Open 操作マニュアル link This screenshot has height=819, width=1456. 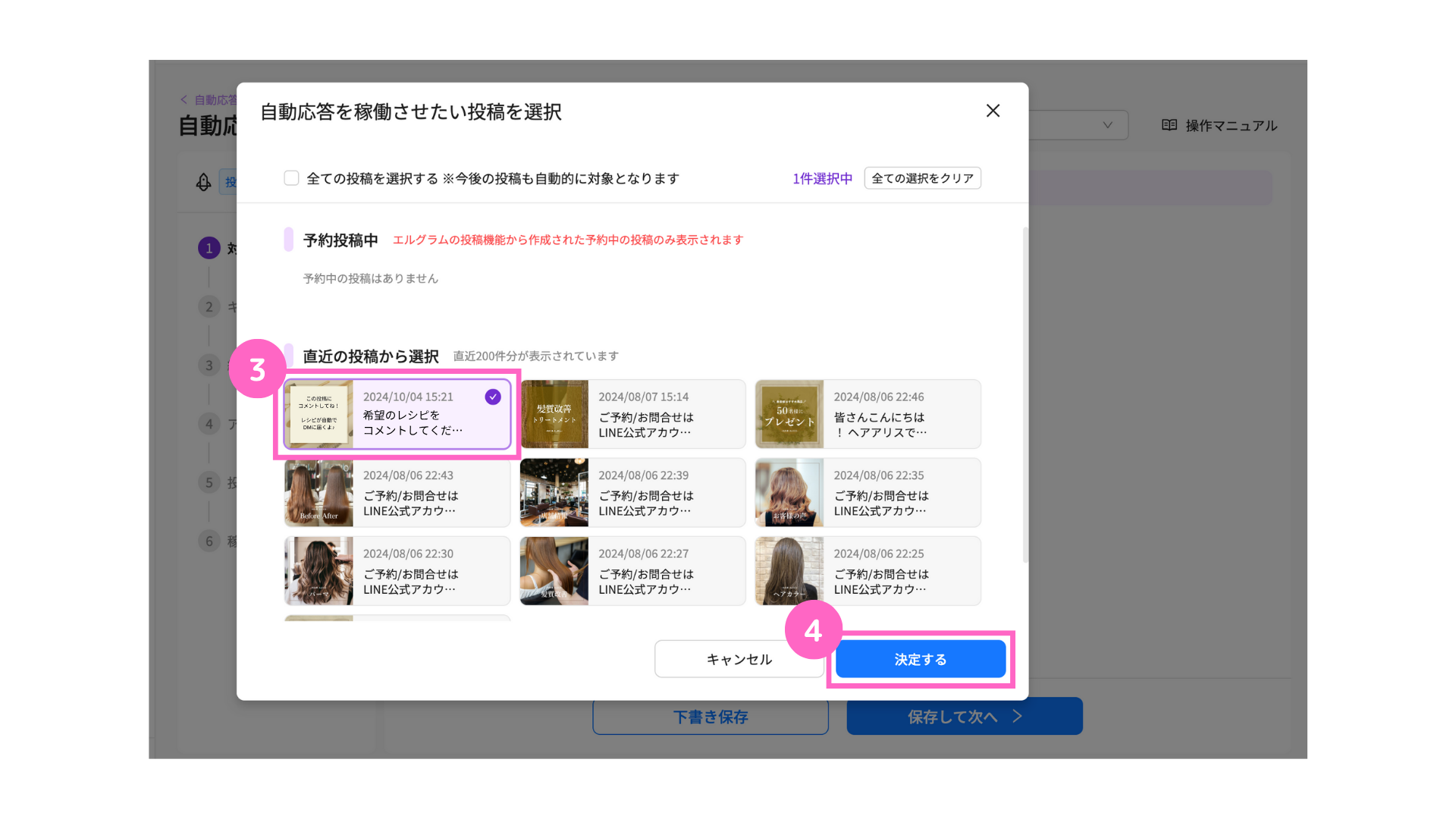click(1219, 125)
